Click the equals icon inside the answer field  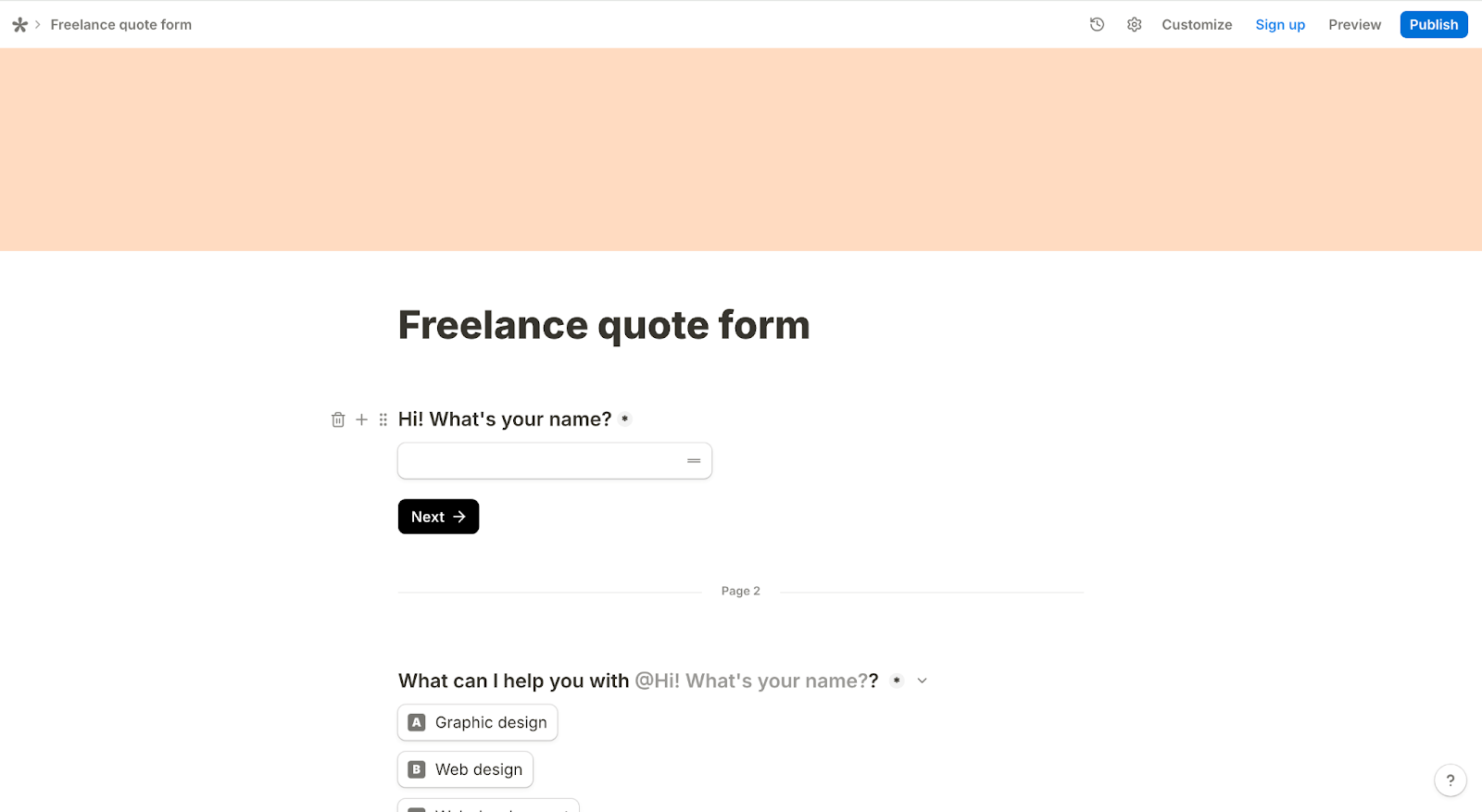[x=692, y=460]
